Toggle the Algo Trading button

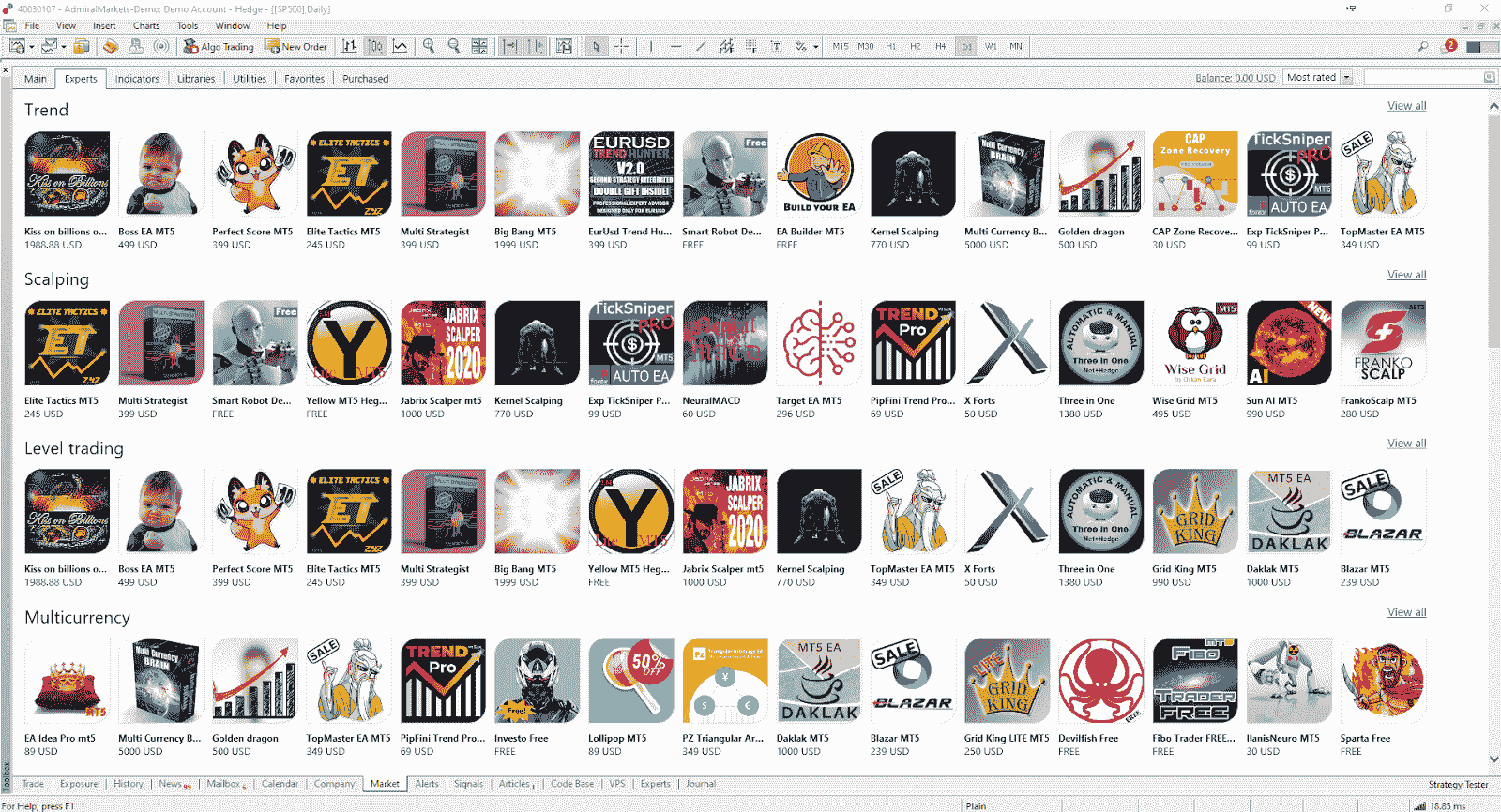219,46
